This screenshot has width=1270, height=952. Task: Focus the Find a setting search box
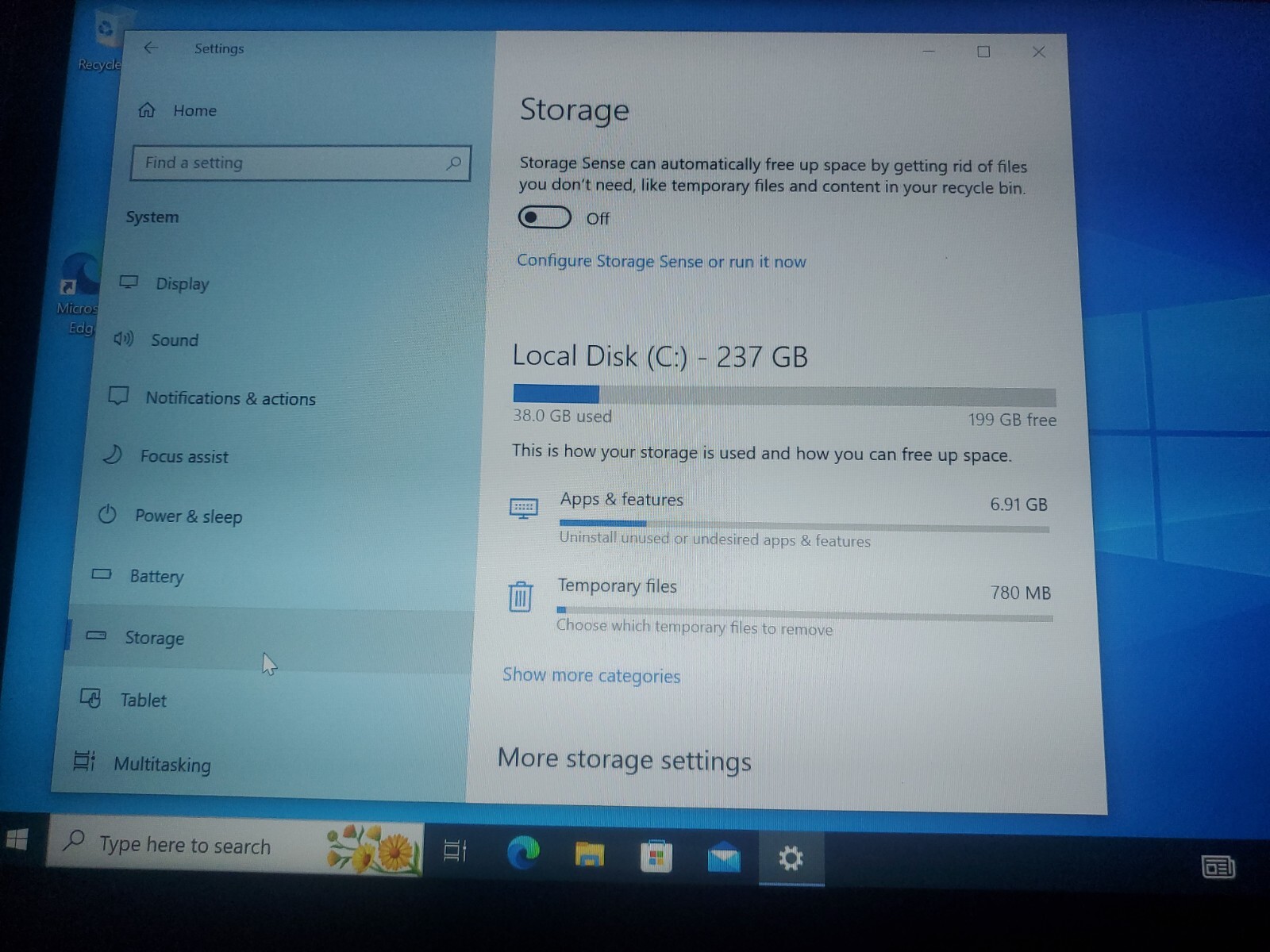pos(301,163)
